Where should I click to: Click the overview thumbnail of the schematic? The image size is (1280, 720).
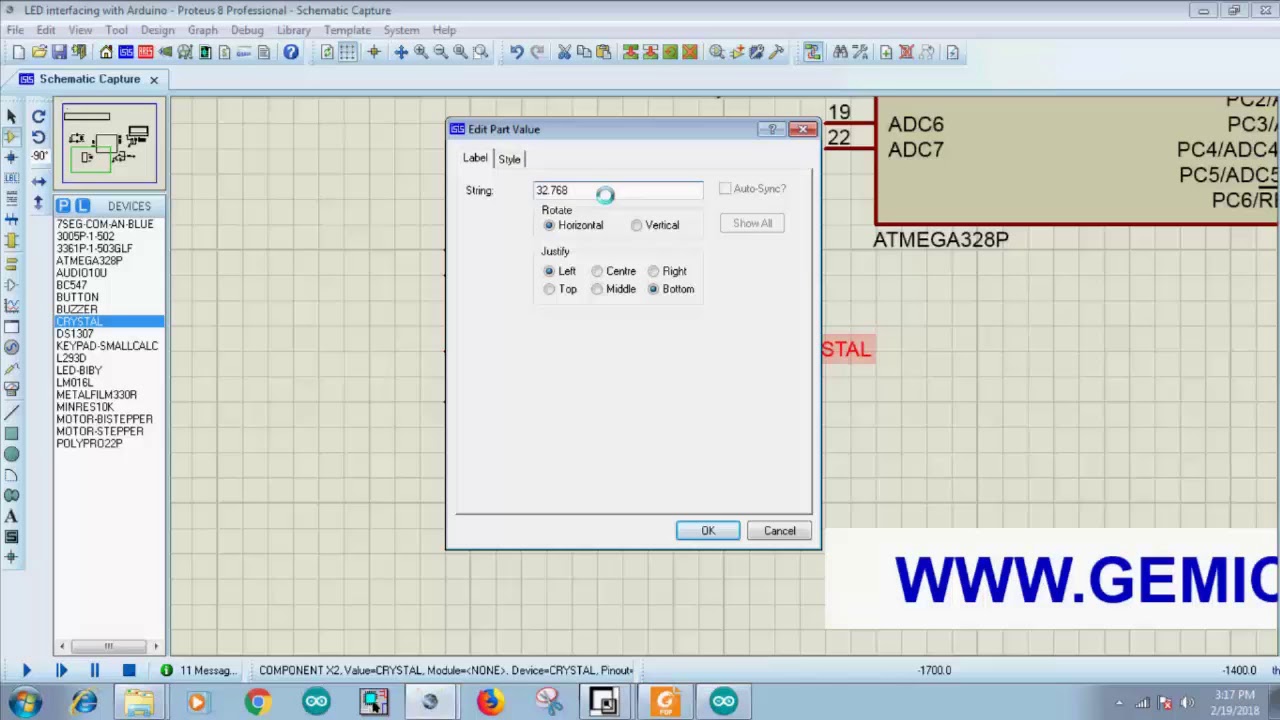click(x=109, y=145)
